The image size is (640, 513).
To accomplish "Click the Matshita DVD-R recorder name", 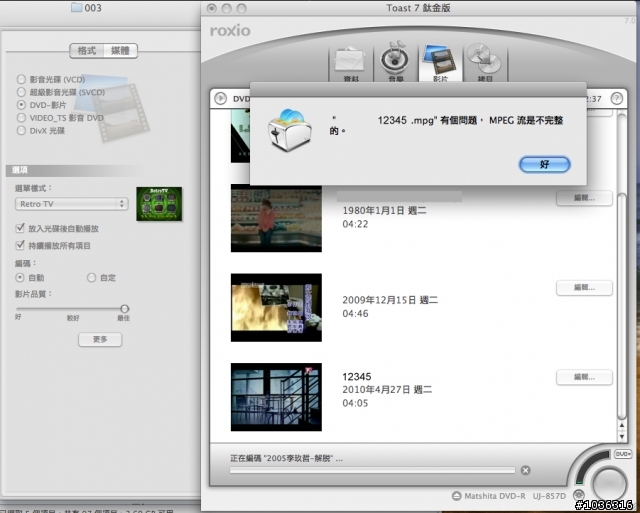I will coord(515,496).
